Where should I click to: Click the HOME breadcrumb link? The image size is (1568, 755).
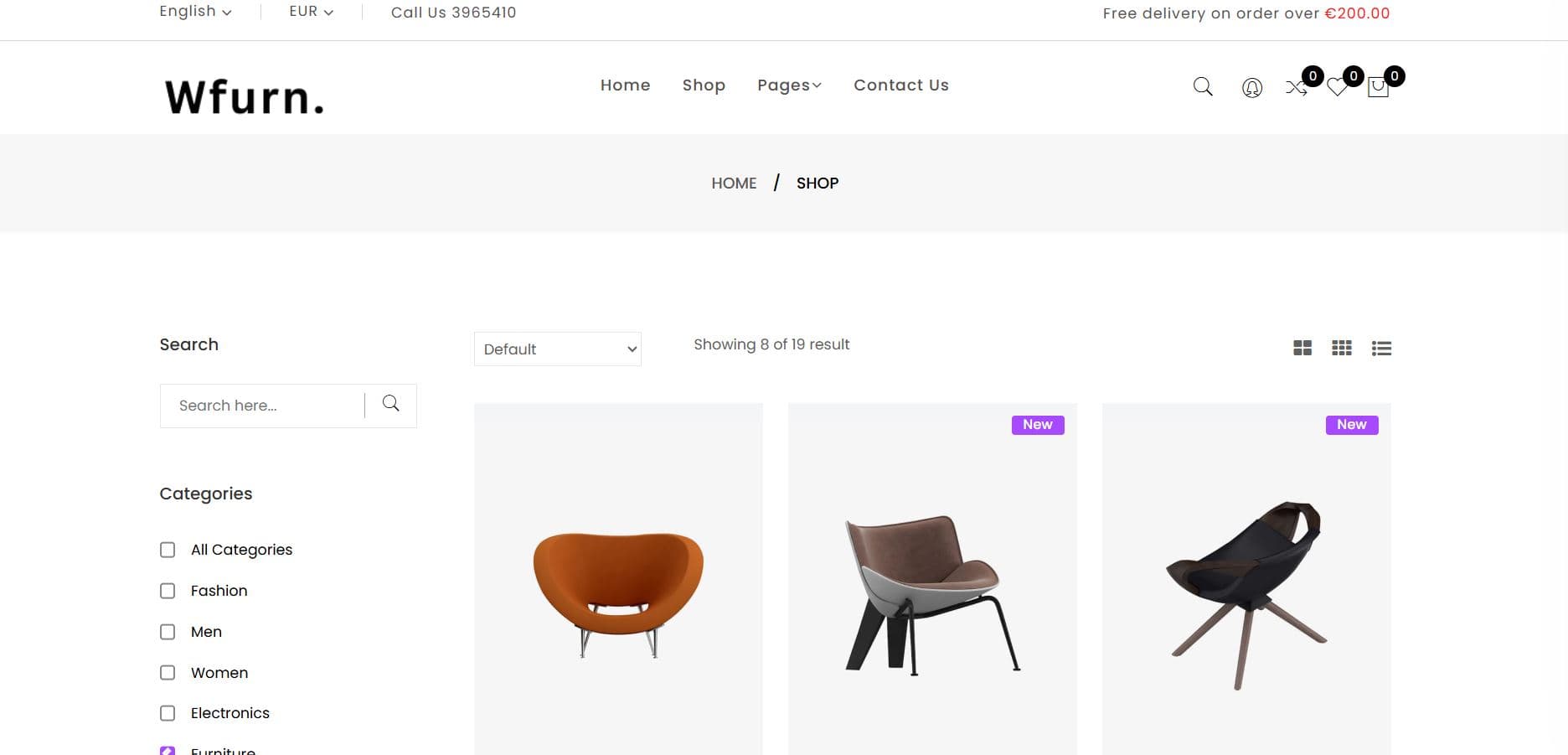pos(734,184)
